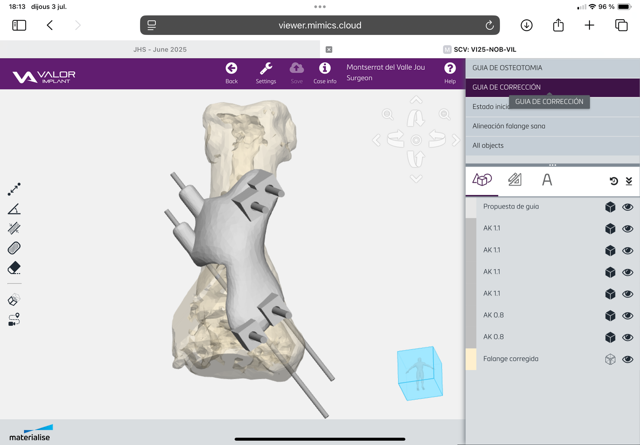Select the All objects view
The width and height of the screenshot is (640, 445).
pyautogui.click(x=489, y=146)
